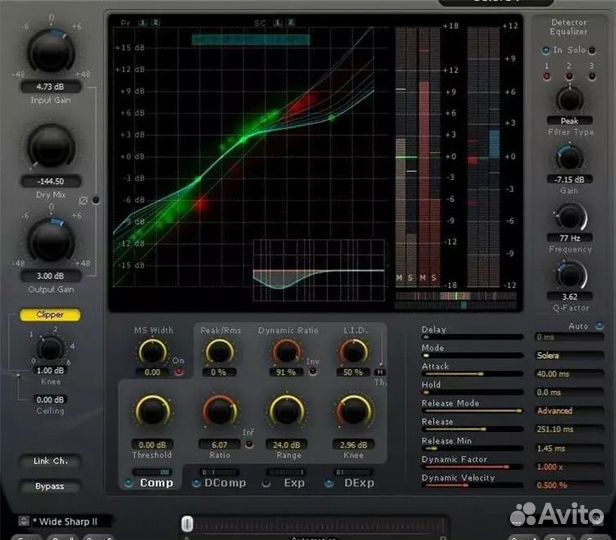This screenshot has height=540, width=616.
Task: Click the Range knob
Action: [x=286, y=412]
